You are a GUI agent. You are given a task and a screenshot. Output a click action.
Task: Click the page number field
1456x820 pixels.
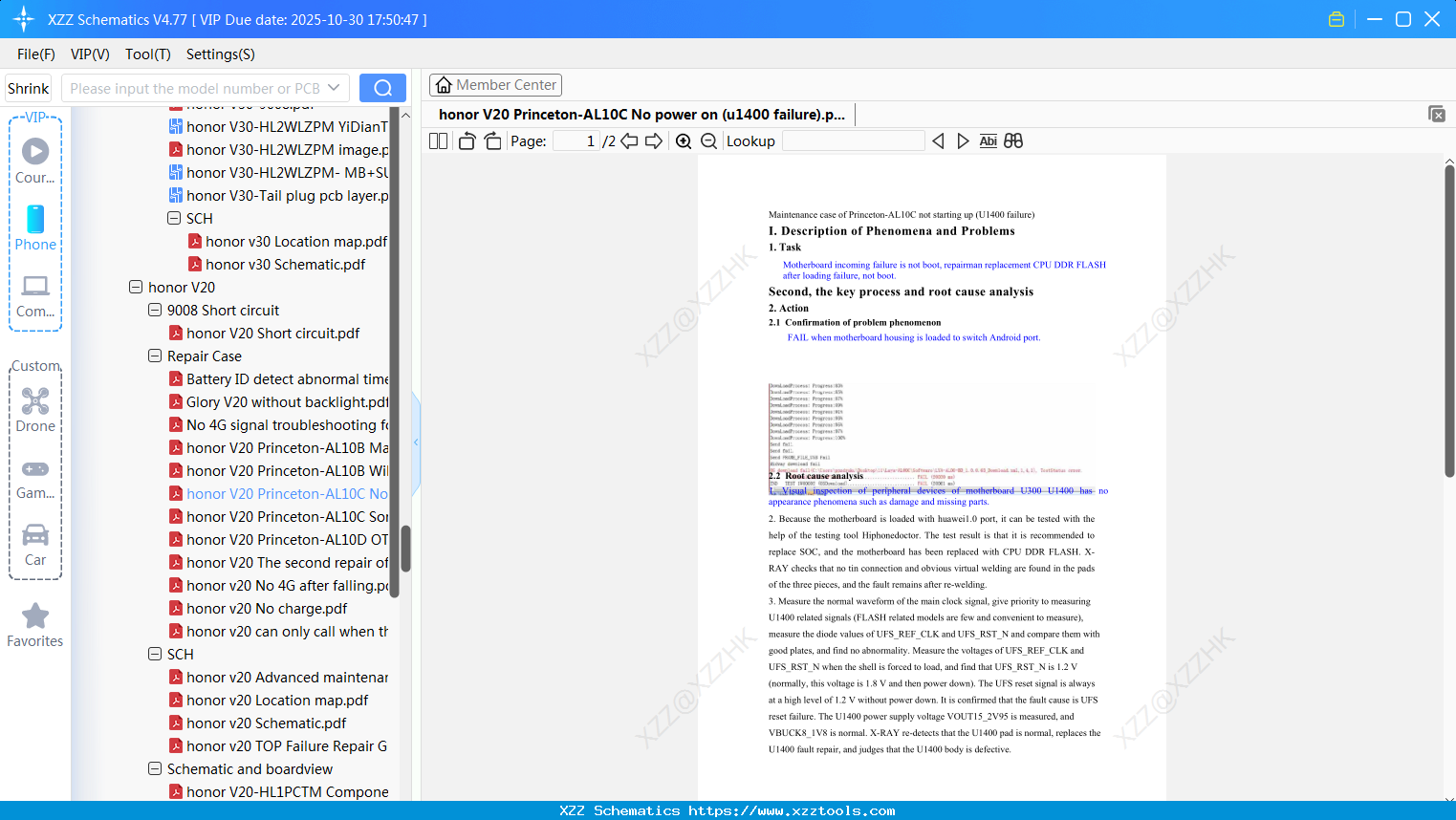click(x=576, y=141)
